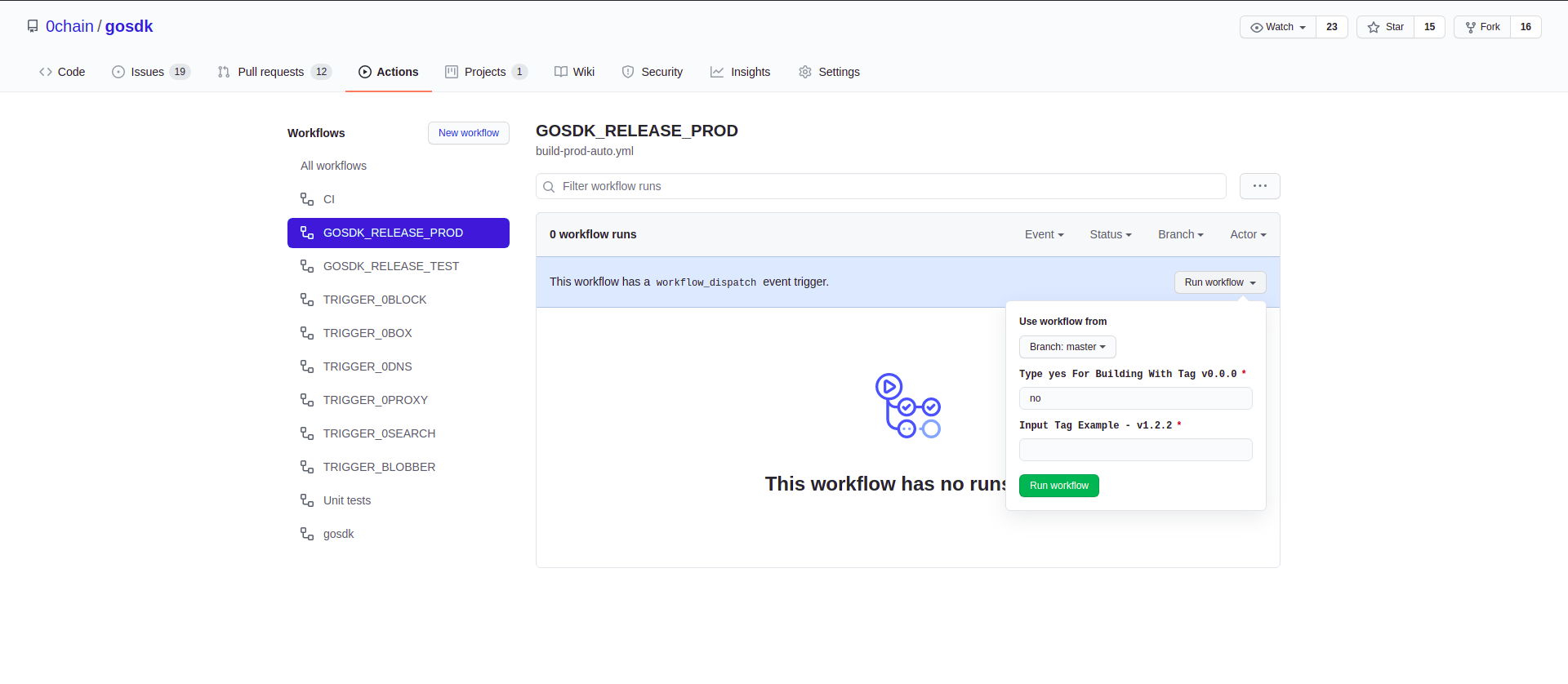
Task: Select the Actions tab
Action: (x=389, y=72)
